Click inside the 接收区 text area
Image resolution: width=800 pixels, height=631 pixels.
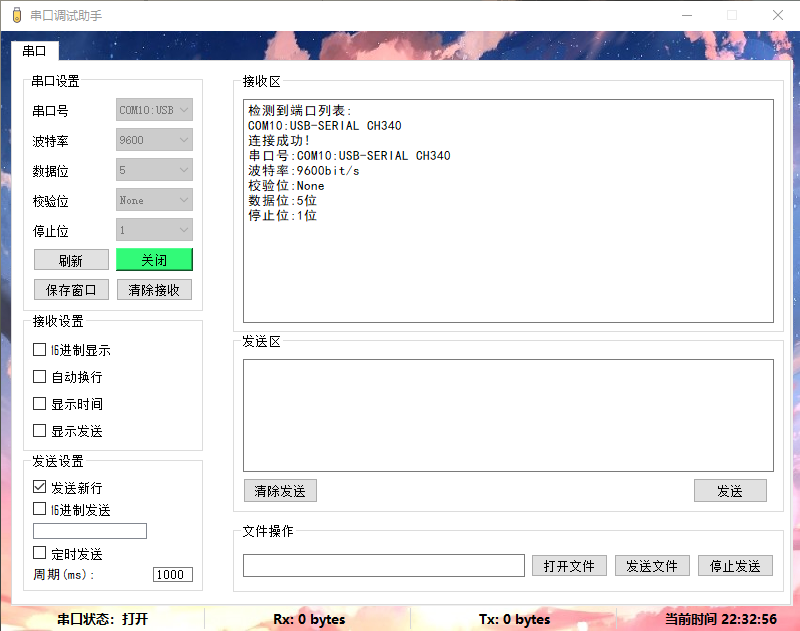[508, 211]
